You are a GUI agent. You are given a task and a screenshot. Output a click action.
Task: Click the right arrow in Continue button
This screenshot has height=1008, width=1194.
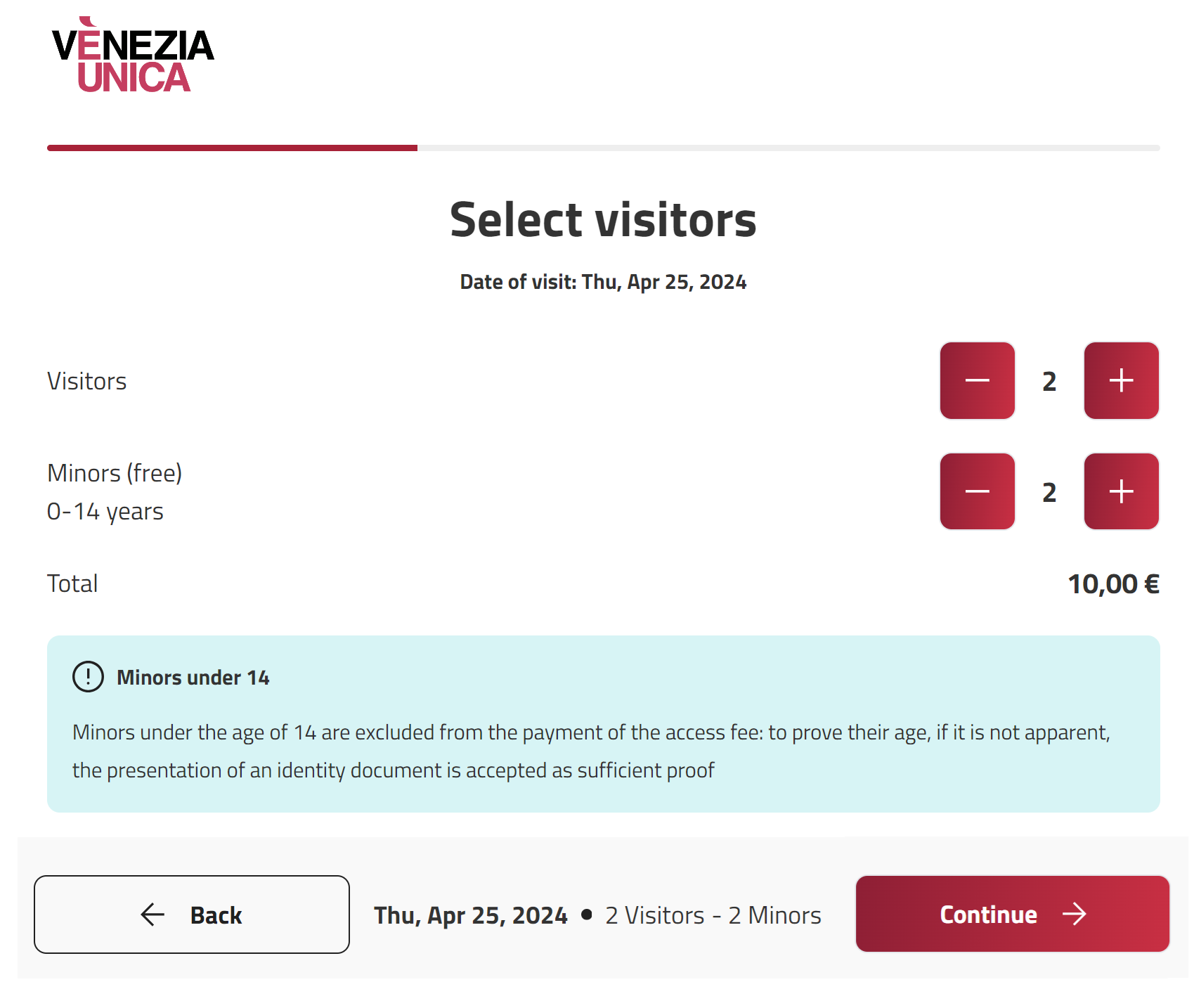pos(1074,915)
